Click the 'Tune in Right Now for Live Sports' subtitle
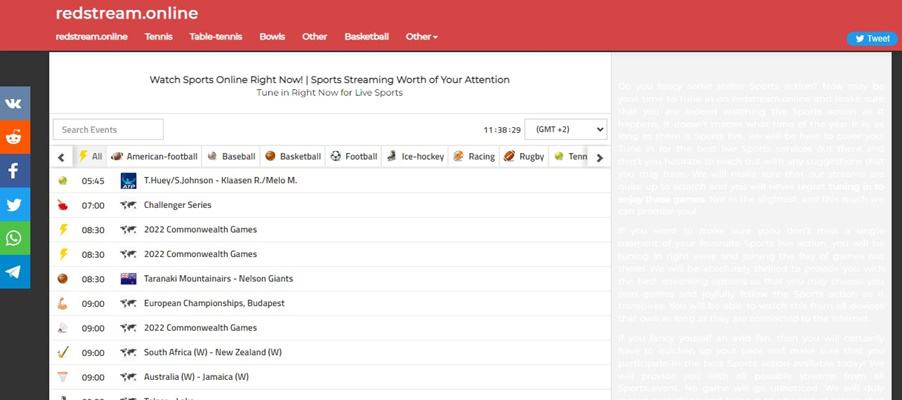This screenshot has height=400, width=902. click(330, 93)
